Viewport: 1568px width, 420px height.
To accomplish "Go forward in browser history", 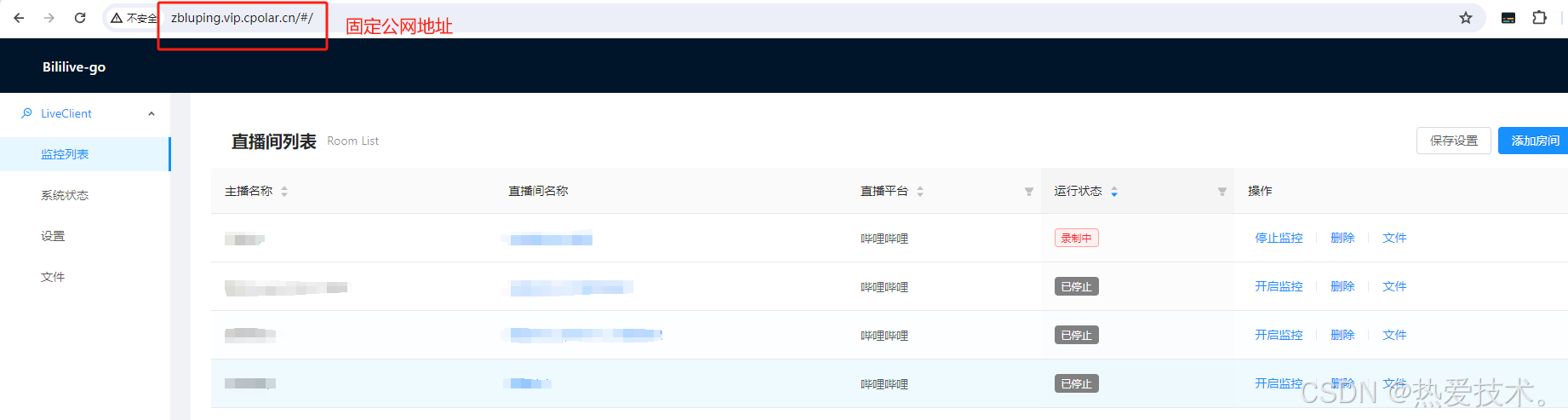I will (49, 18).
